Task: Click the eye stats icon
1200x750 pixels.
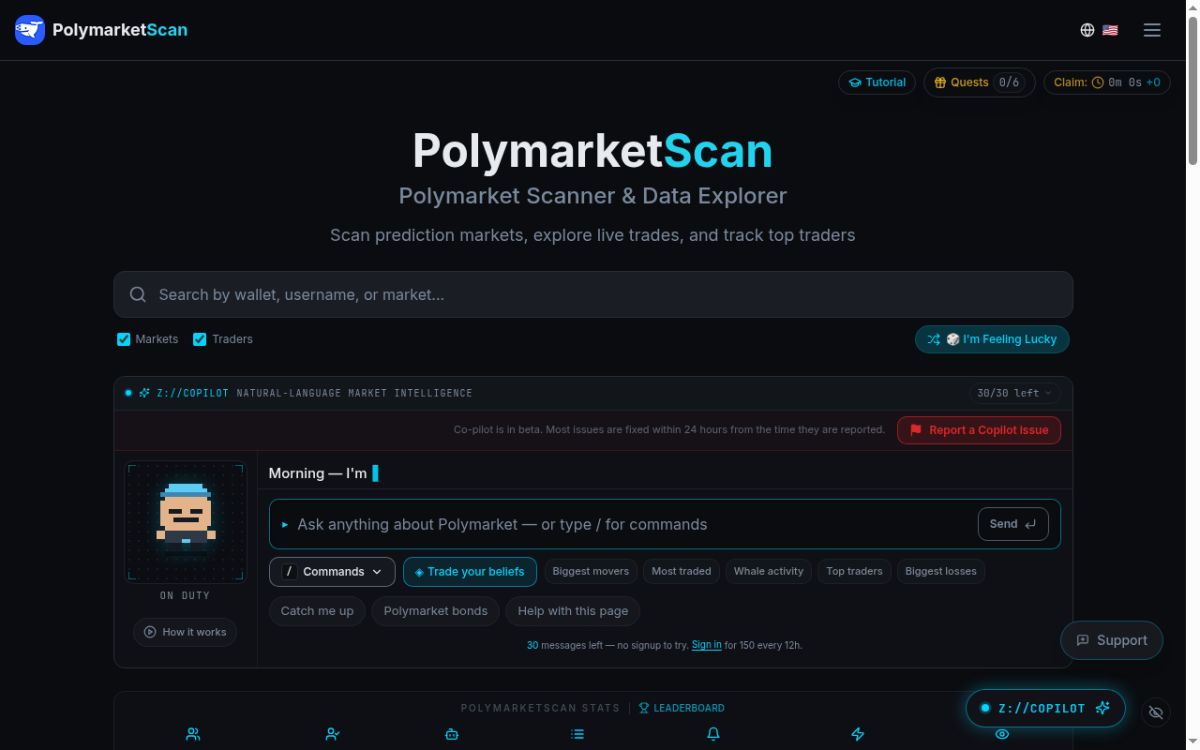Action: 1002,734
